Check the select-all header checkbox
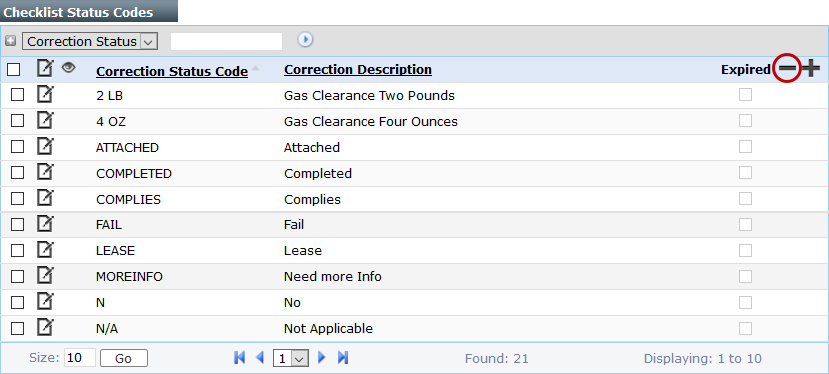Viewport: 829px width, 374px height. (x=14, y=69)
